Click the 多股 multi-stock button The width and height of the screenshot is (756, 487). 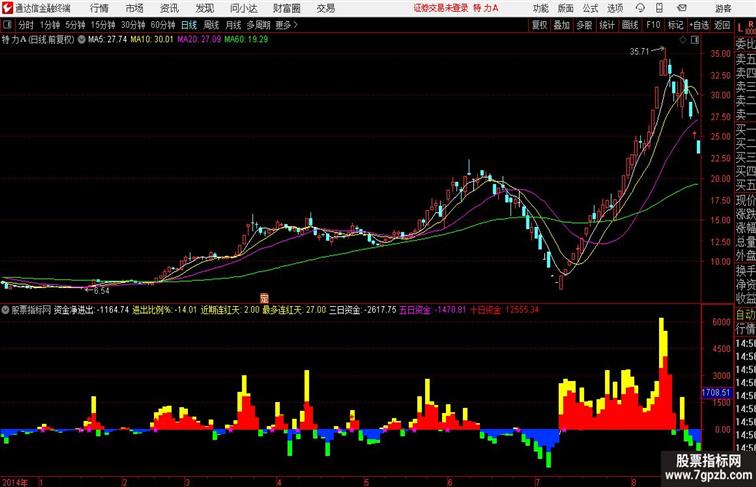584,25
